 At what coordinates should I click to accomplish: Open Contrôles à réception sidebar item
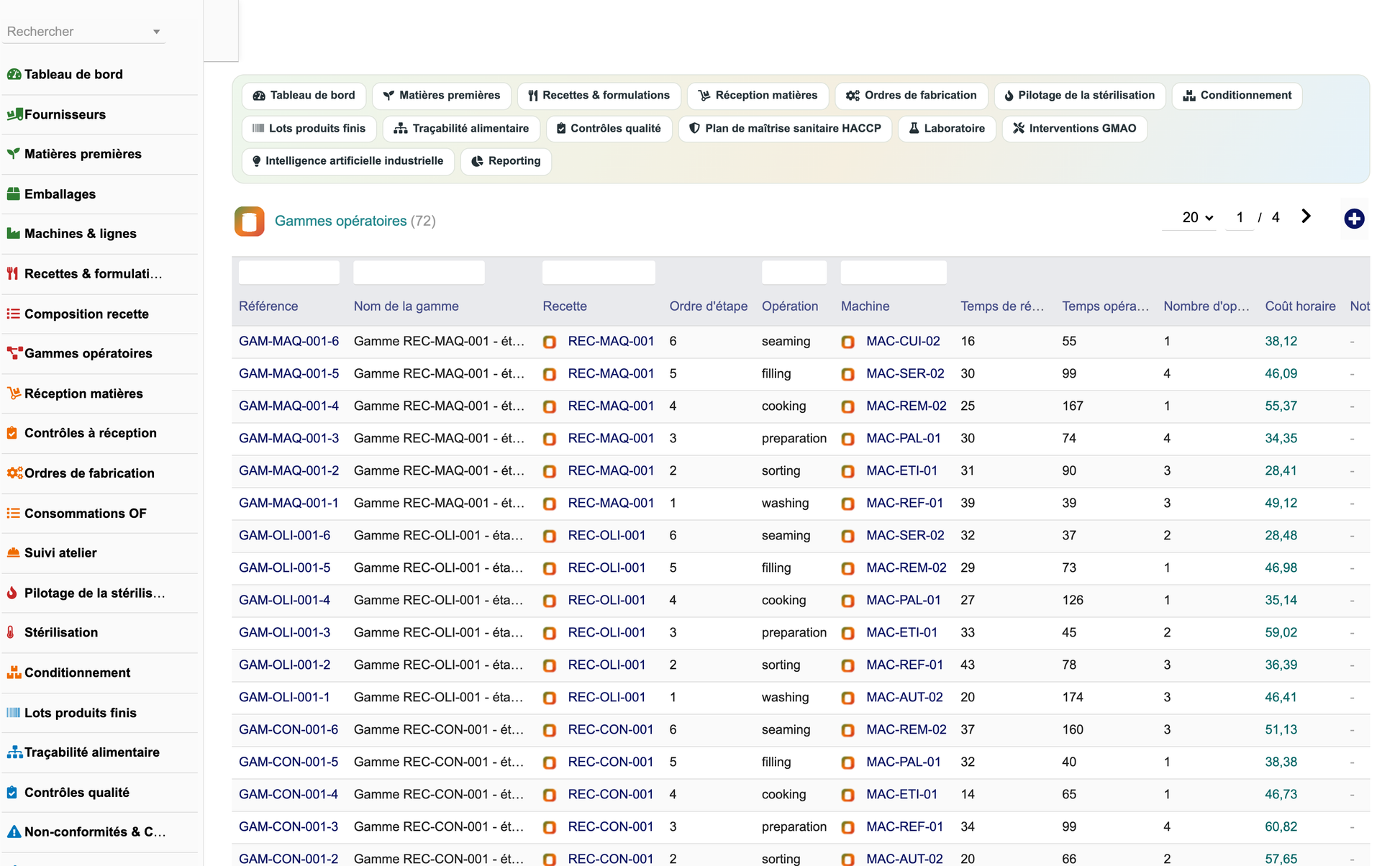(81, 433)
